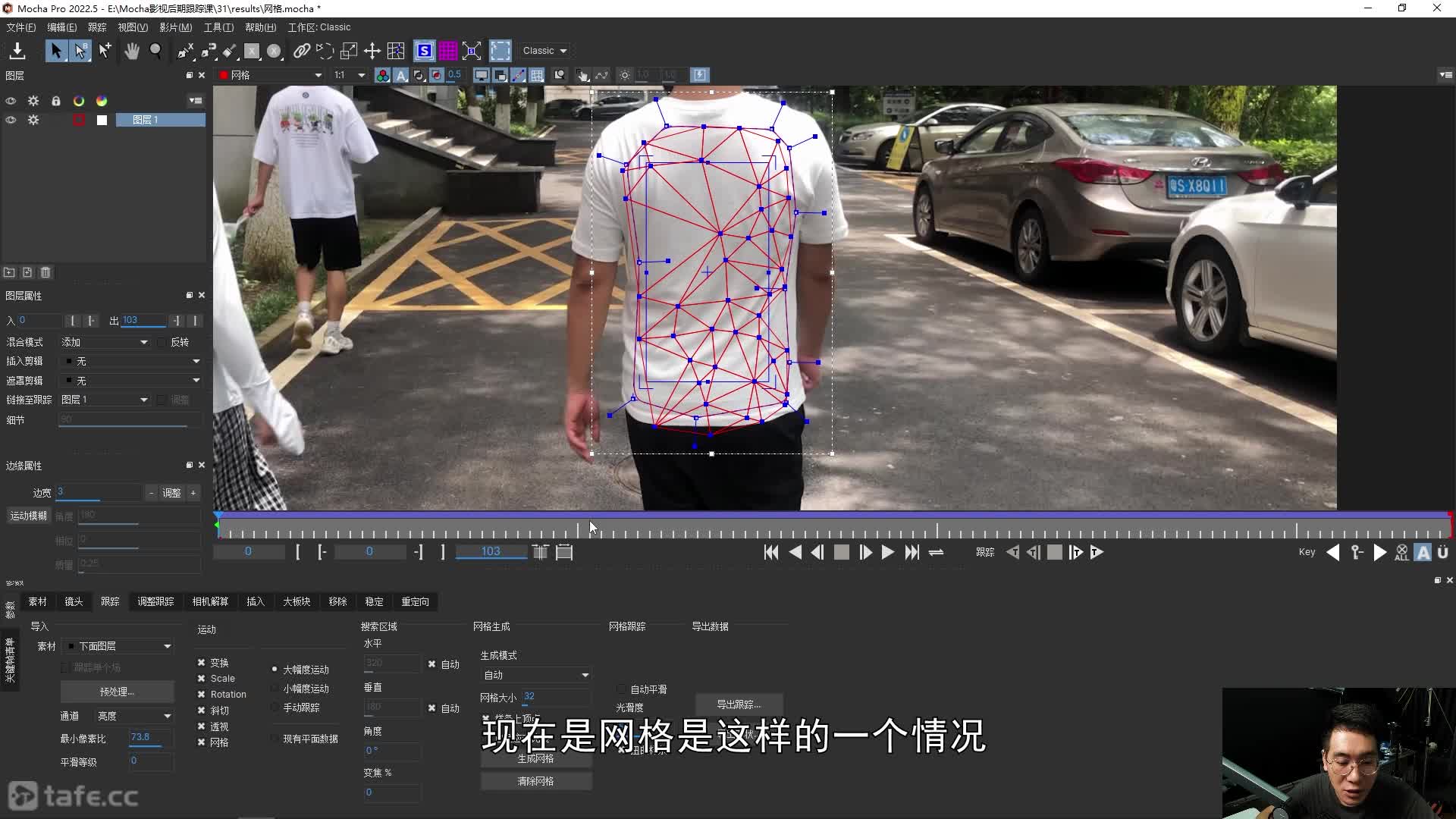Click the Attach Layer link icon
Screen dimensions: 1456x819
301,51
